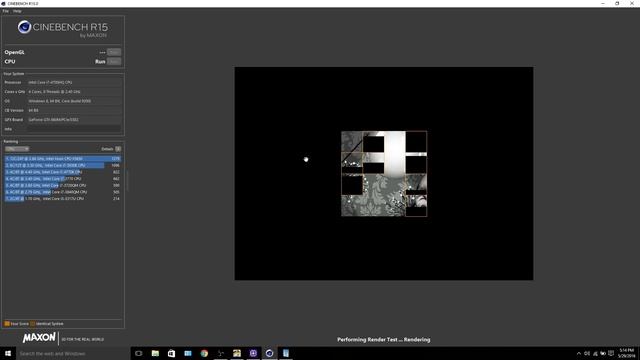Open File Explorer from taskbar
Viewport: 640px width, 360px height.
tap(155, 353)
